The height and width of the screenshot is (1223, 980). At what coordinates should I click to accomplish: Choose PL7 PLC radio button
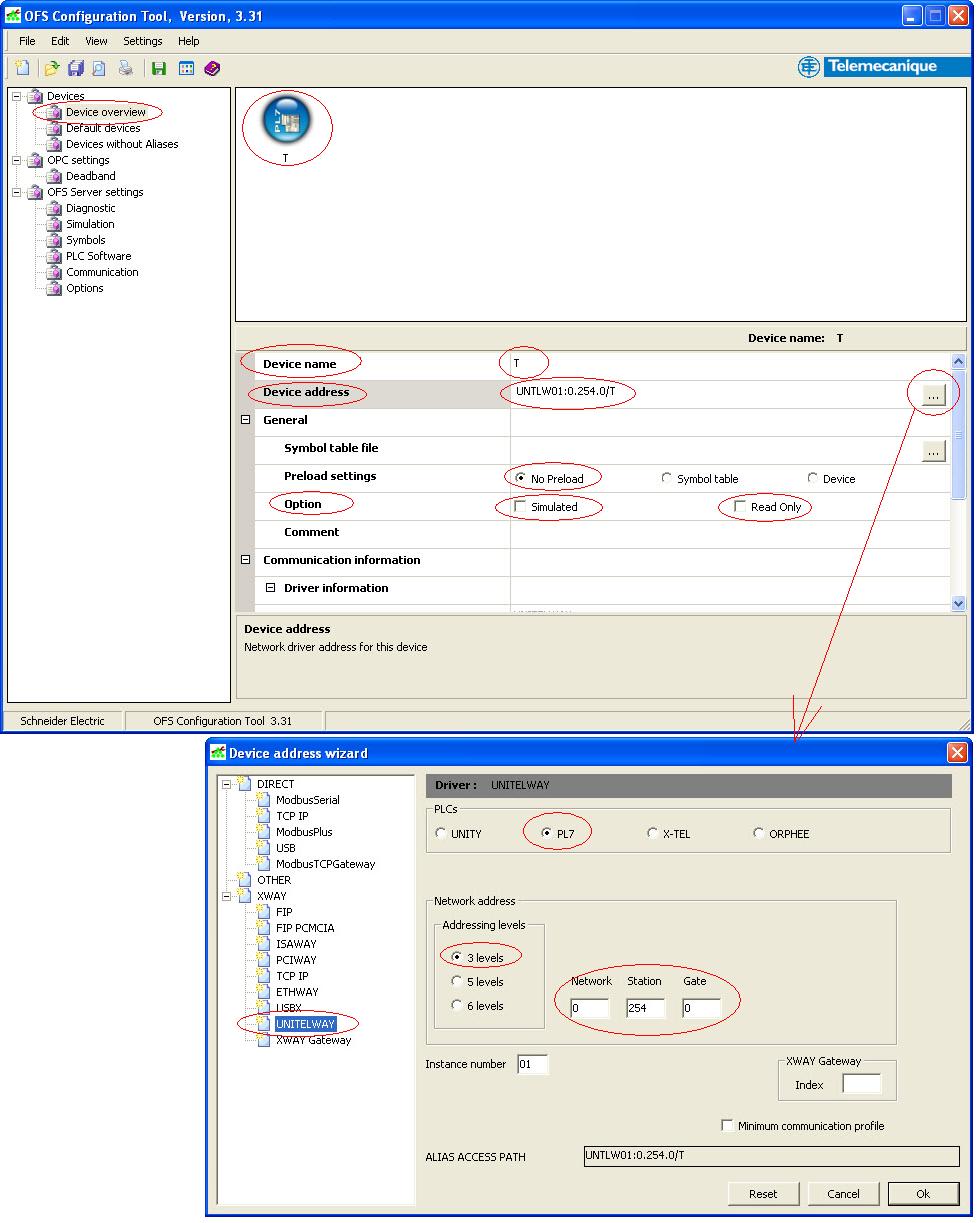[546, 833]
